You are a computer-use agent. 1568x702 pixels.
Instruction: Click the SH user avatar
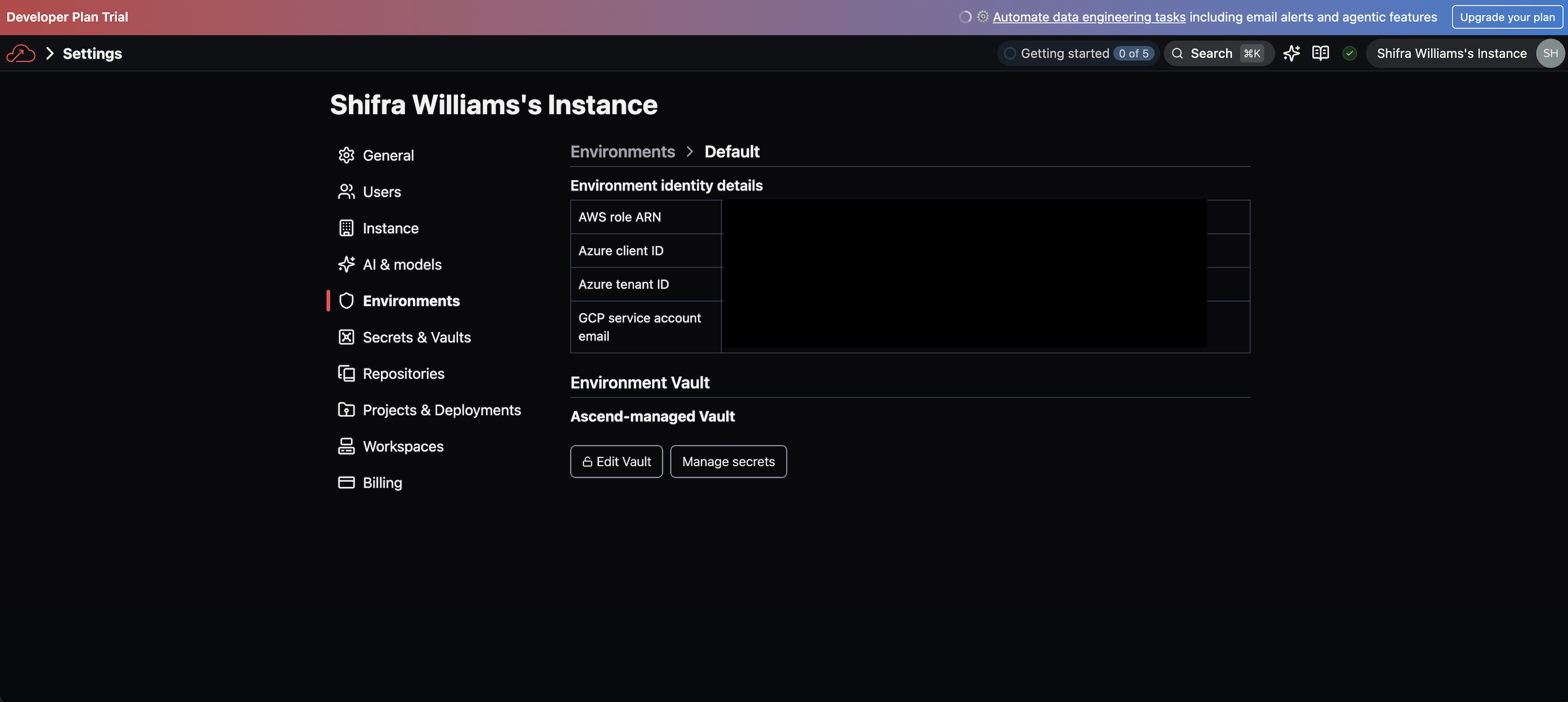click(x=1550, y=53)
